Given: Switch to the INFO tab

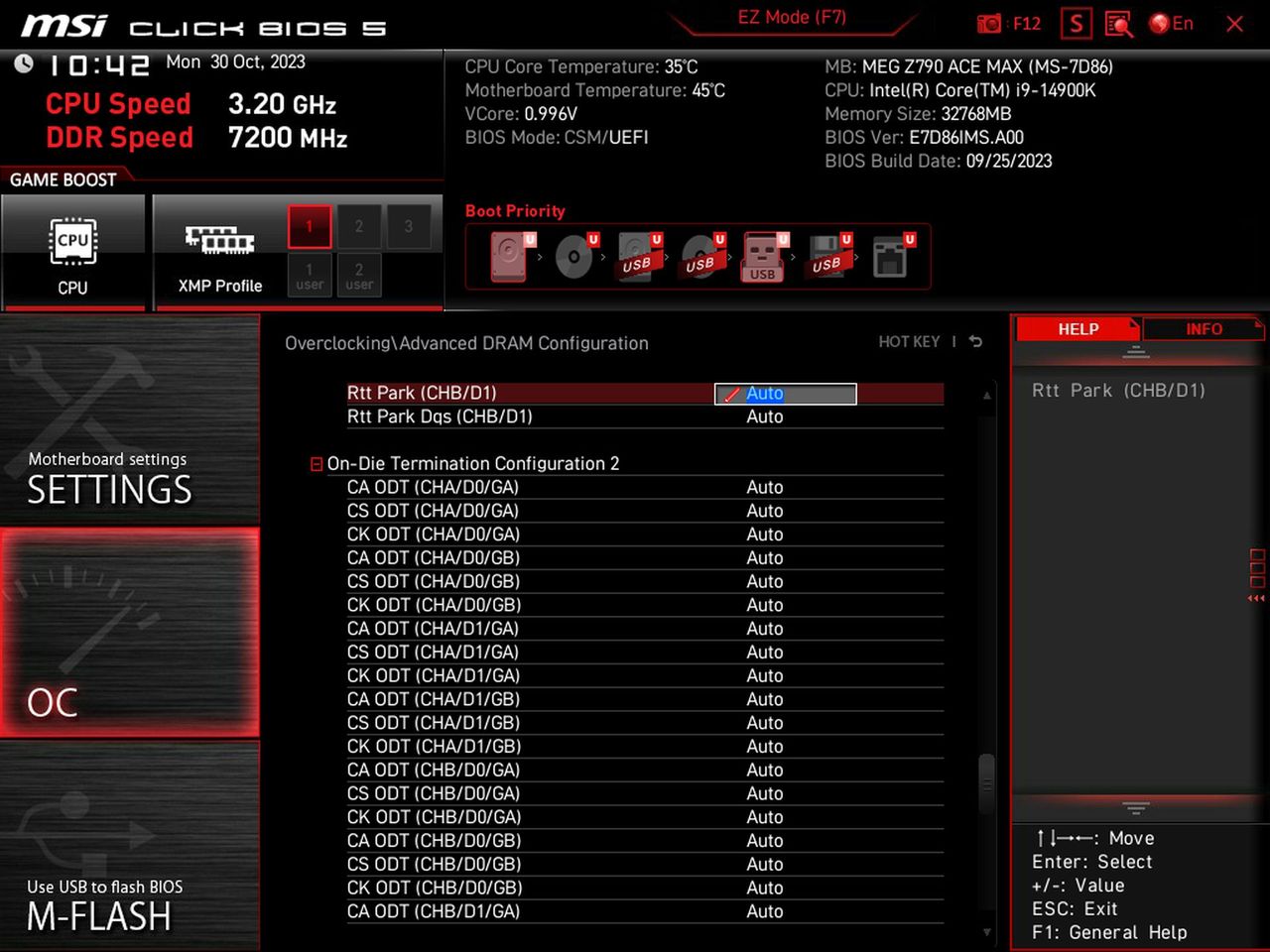Looking at the screenshot, I should tap(1204, 329).
